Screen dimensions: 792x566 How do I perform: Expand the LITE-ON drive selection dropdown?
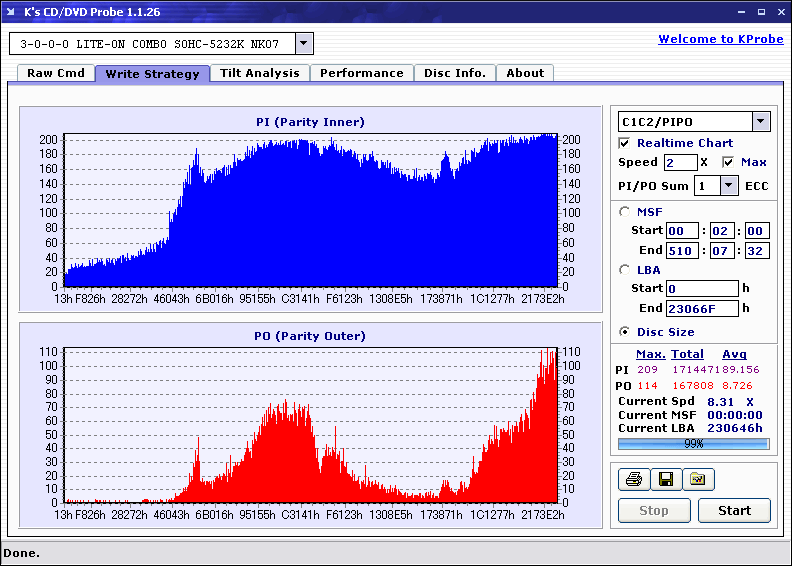(304, 43)
